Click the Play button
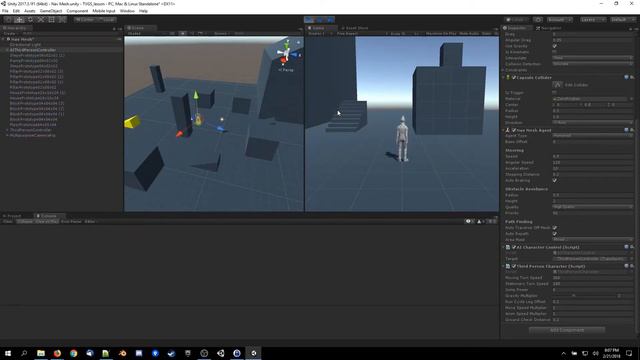The image size is (640, 360). tap(309, 20)
